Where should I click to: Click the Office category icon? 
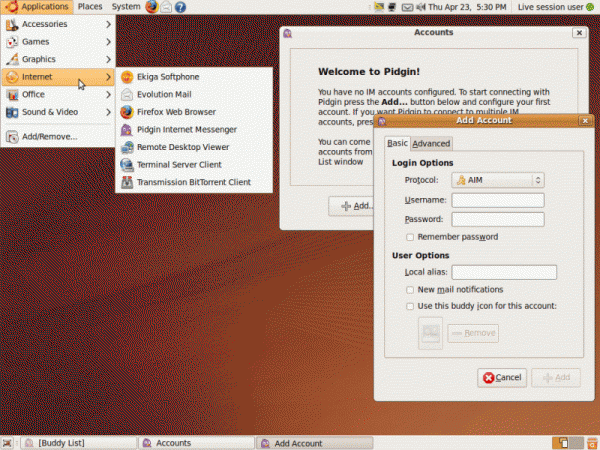pyautogui.click(x=12, y=95)
